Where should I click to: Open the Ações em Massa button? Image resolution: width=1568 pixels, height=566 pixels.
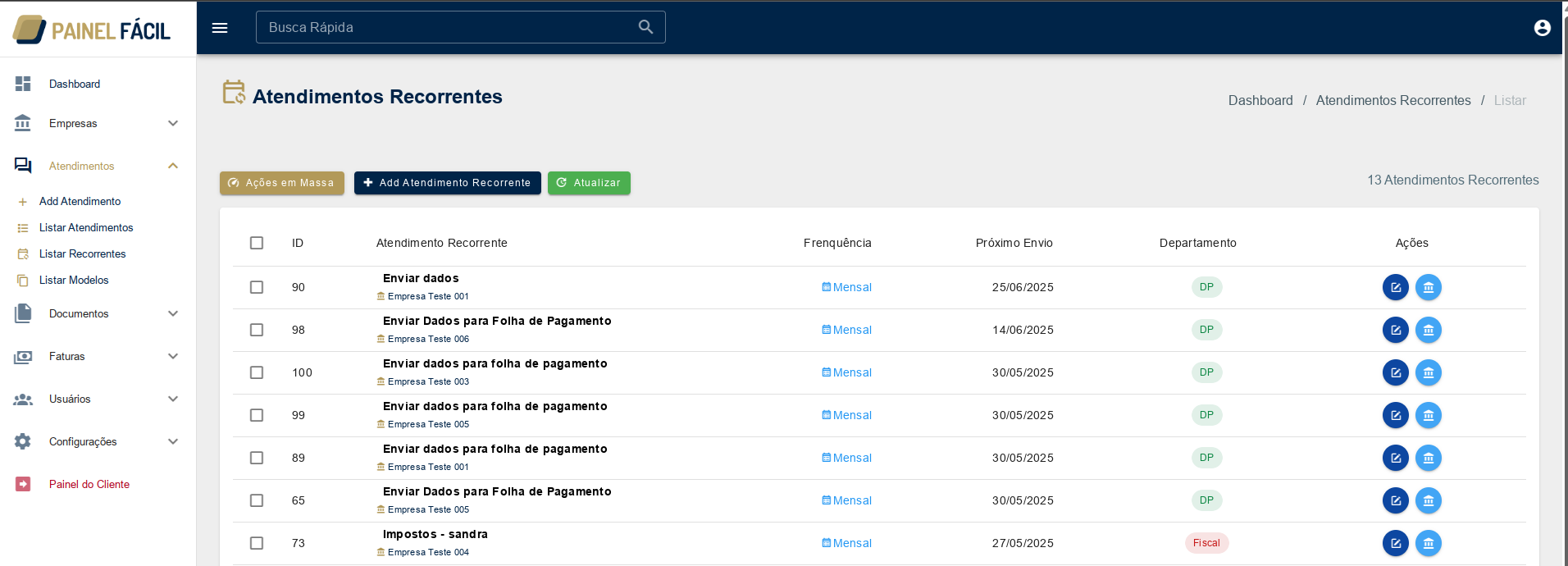(x=281, y=183)
